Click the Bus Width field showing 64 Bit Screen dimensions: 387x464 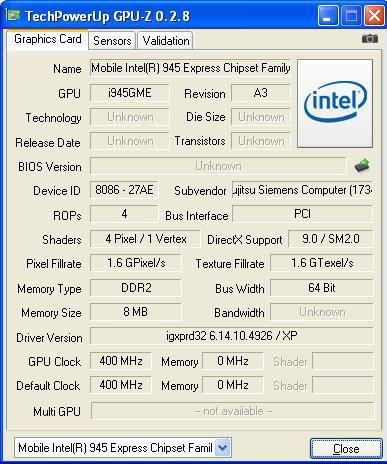322,288
